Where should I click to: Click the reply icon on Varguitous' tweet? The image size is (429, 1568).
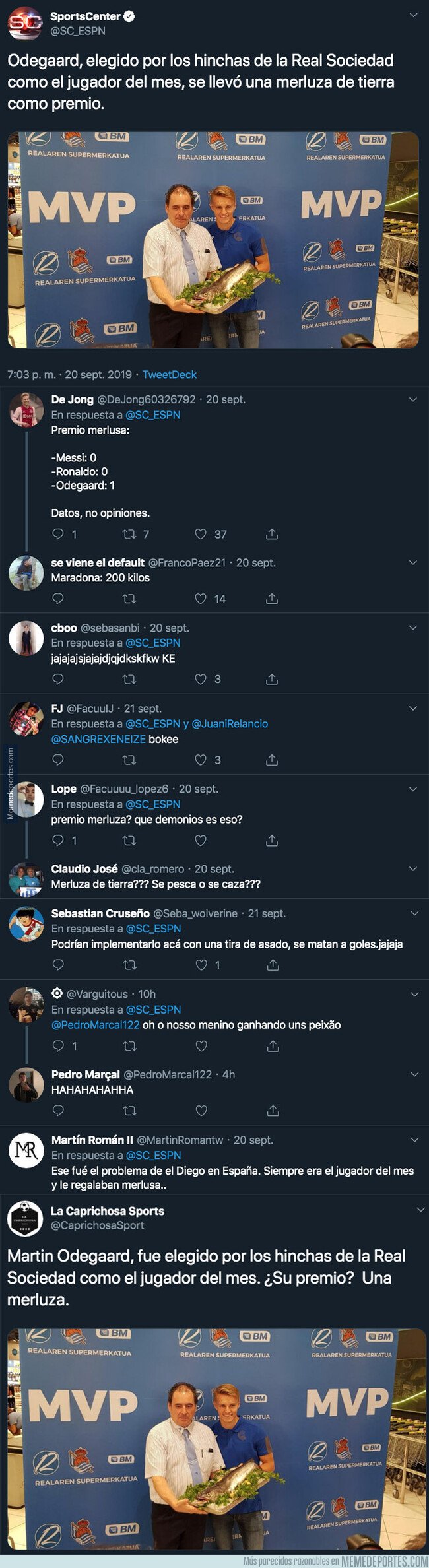point(57,1047)
